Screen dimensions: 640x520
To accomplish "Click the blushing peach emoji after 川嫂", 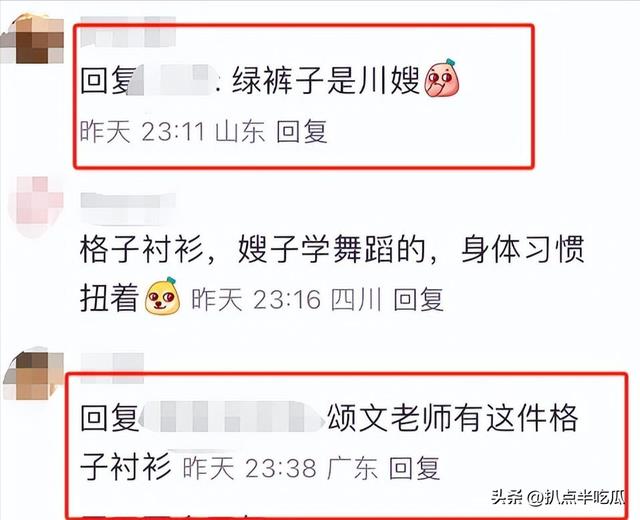I will 442,79.
